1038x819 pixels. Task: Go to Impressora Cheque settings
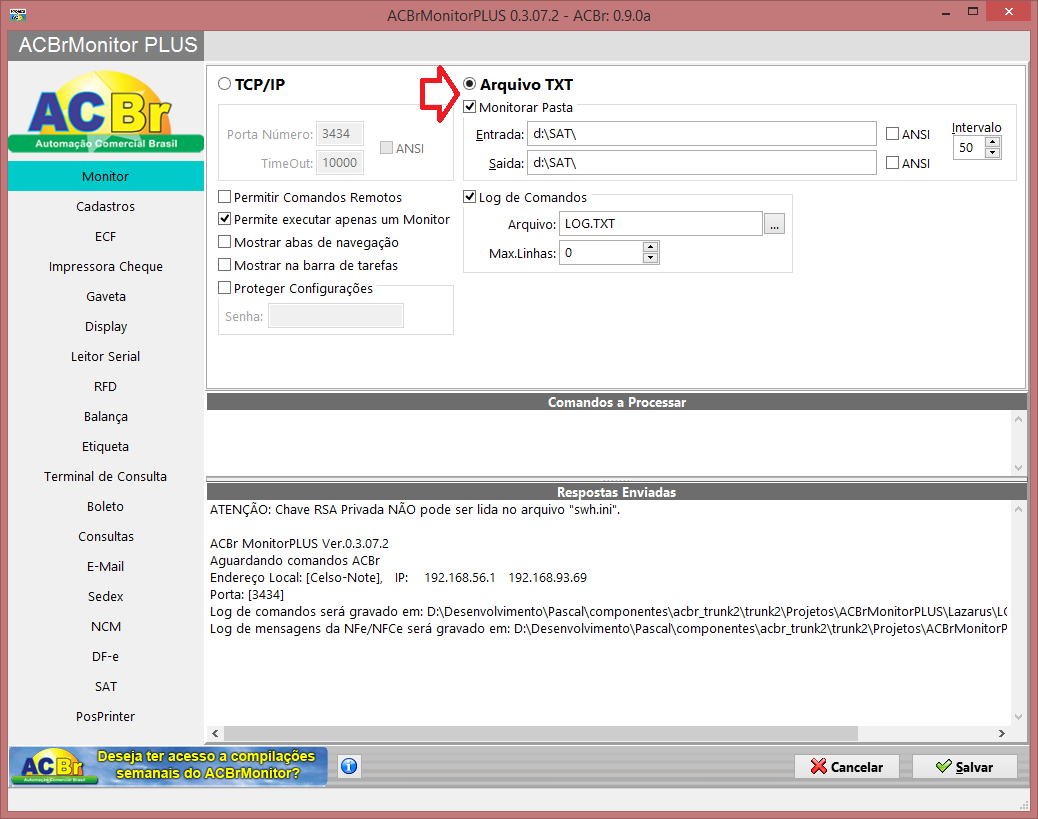106,266
